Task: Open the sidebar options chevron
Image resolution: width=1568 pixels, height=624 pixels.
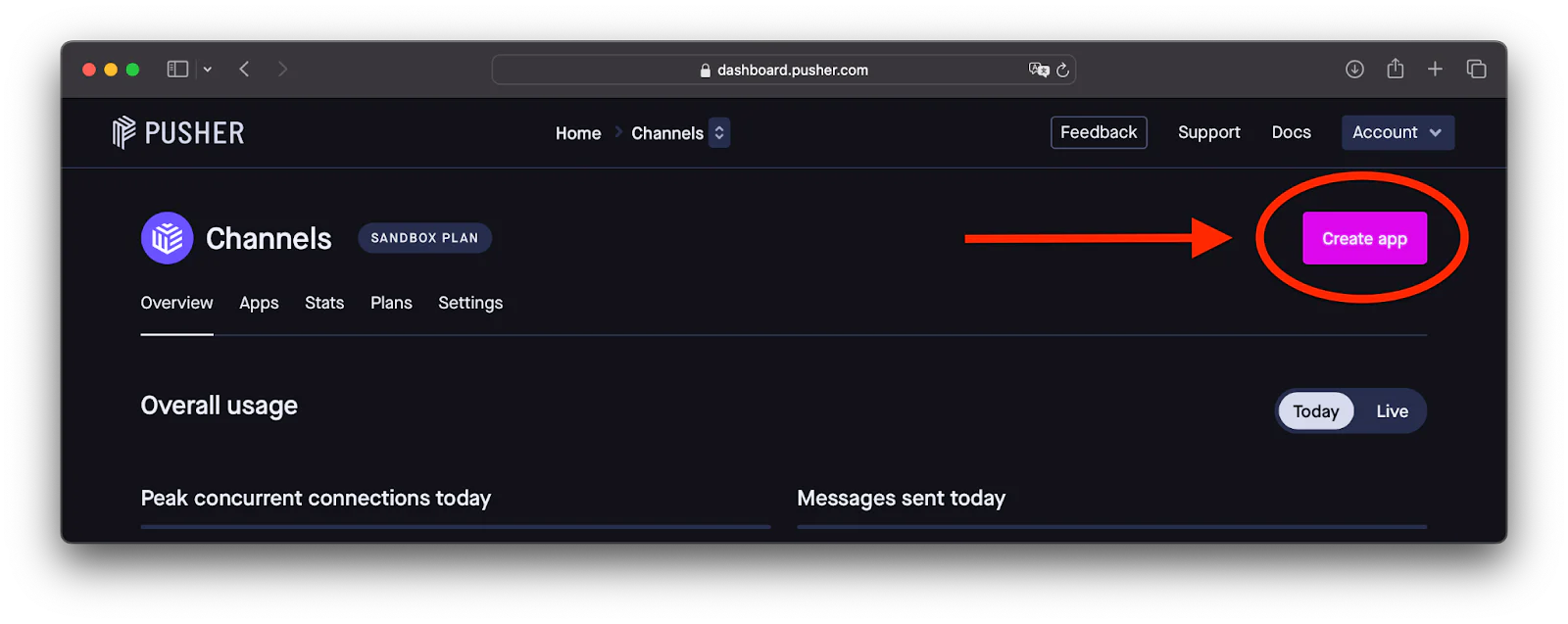Action: pyautogui.click(x=208, y=70)
